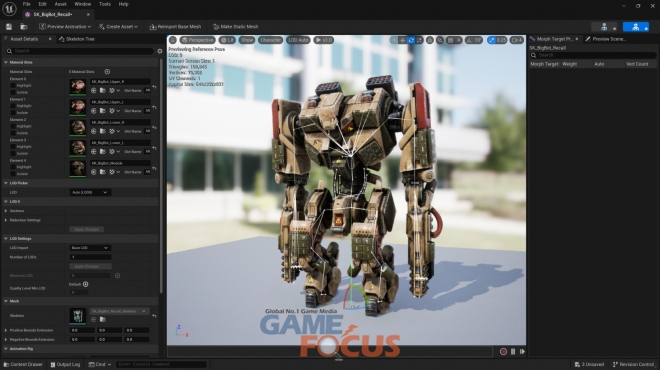Open the LOD Import Base LOD dropdown

coord(90,248)
